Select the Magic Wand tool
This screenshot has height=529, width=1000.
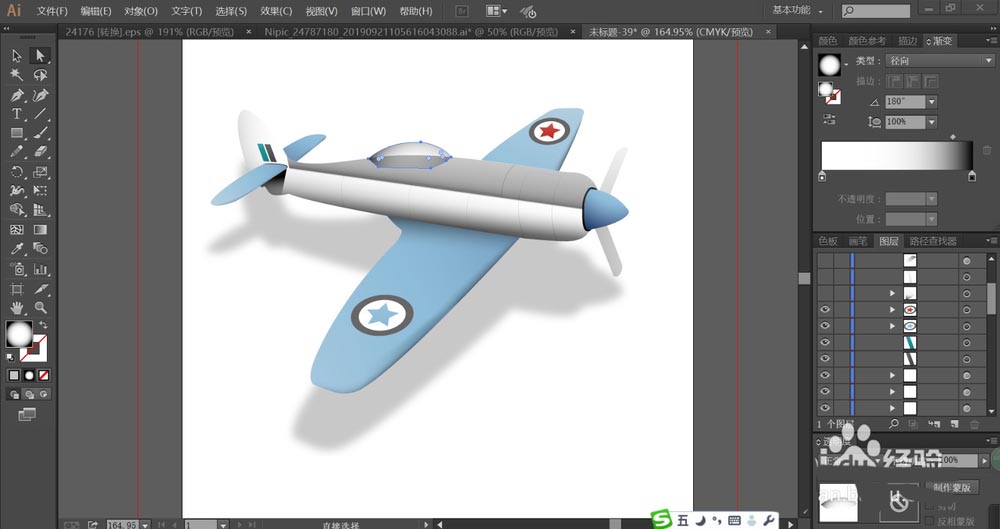[17, 75]
